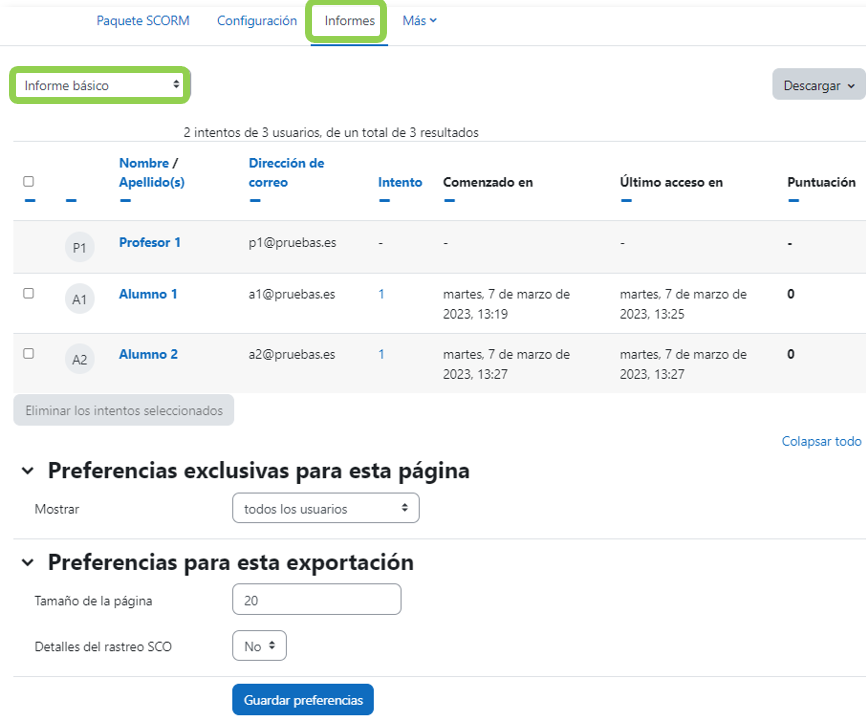Click the Tamaño de la página input field
866x718 pixels.
tap(316, 600)
